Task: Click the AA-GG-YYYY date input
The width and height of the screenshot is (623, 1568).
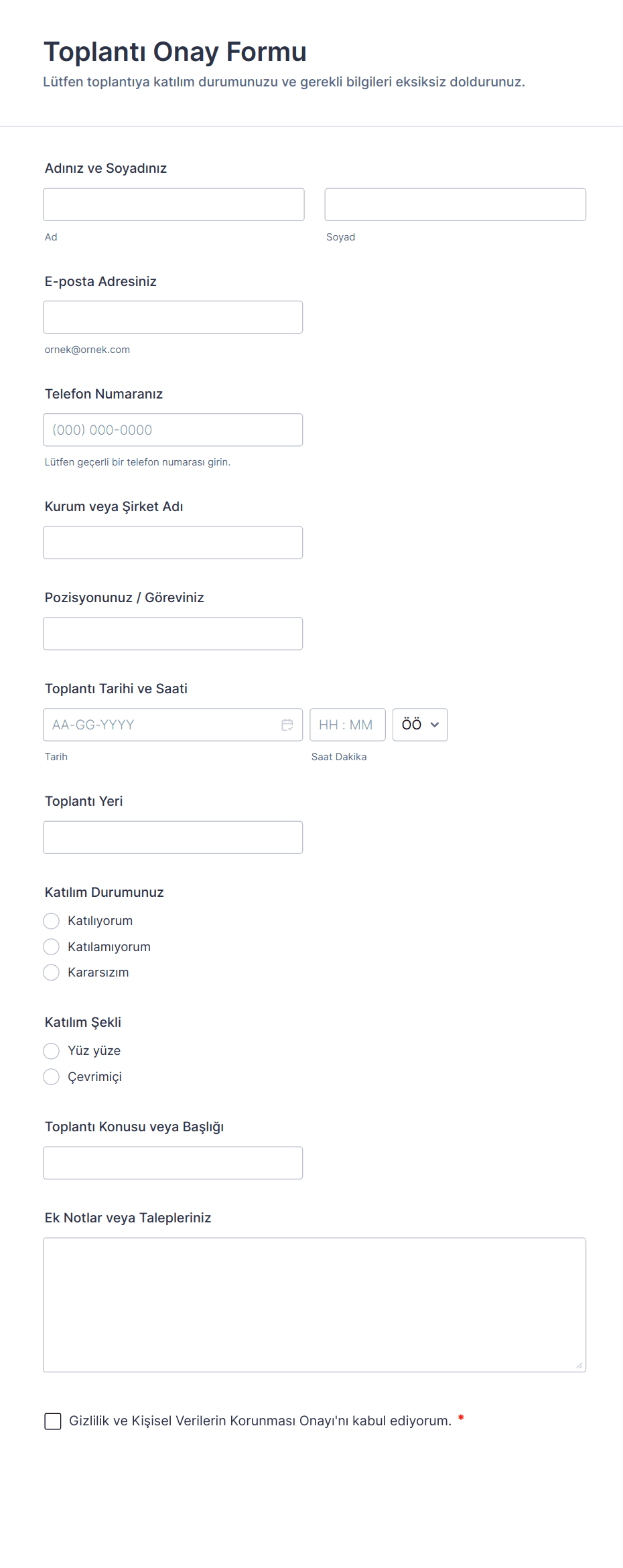Action: click(x=161, y=725)
